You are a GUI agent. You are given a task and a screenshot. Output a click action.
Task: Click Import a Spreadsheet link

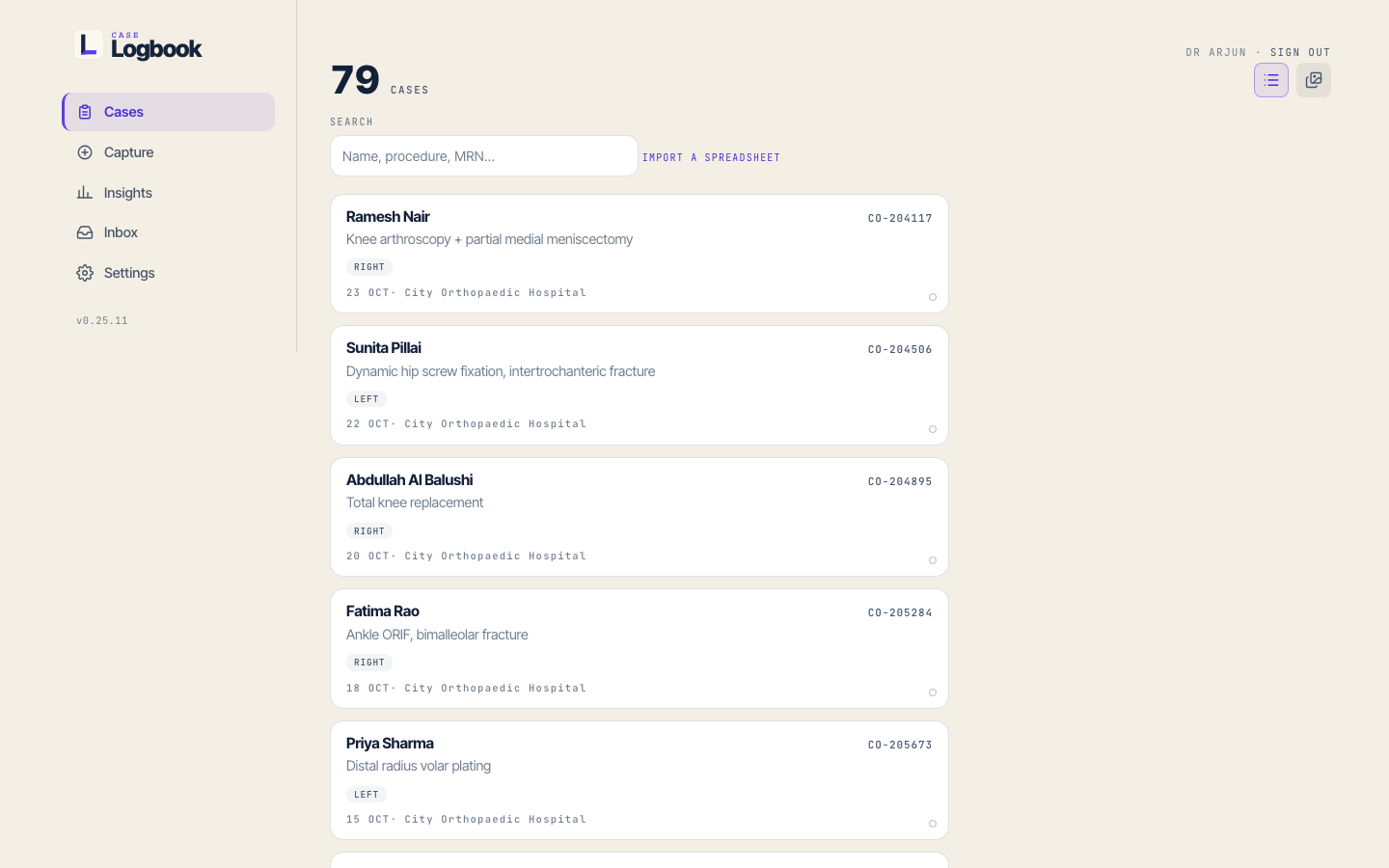click(711, 157)
